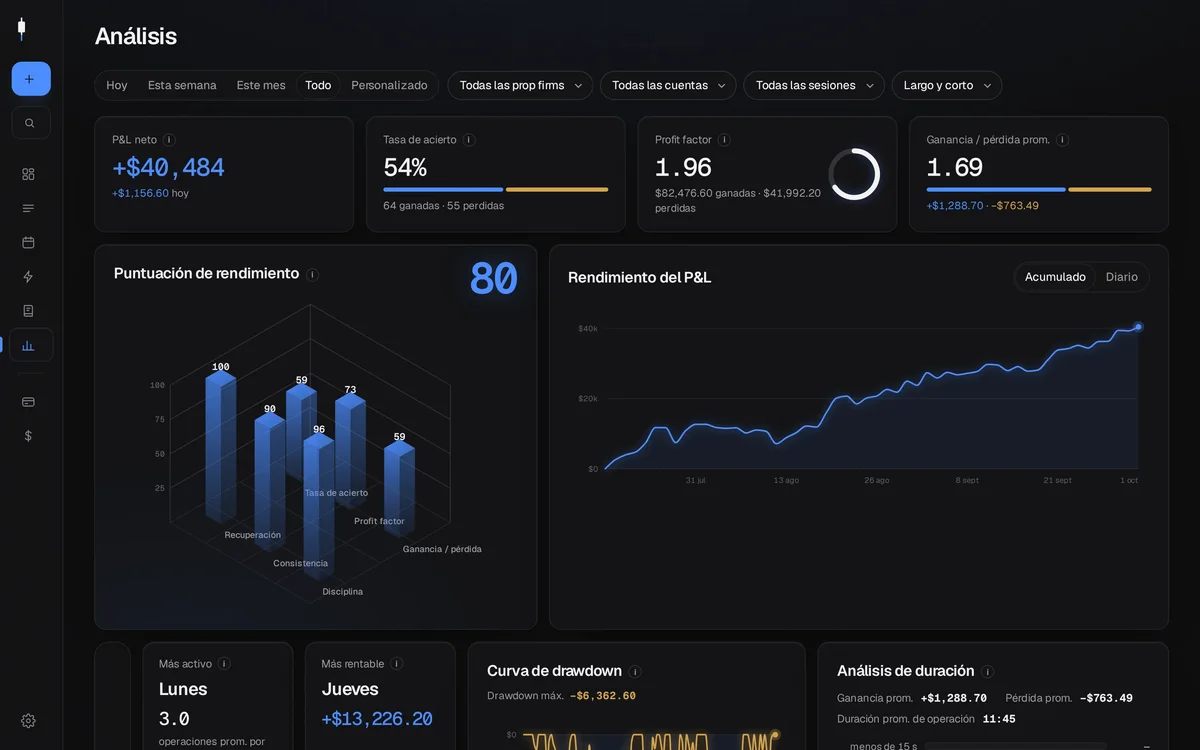Open the search magnifier in sidebar
This screenshot has width=1200, height=750.
click(30, 123)
